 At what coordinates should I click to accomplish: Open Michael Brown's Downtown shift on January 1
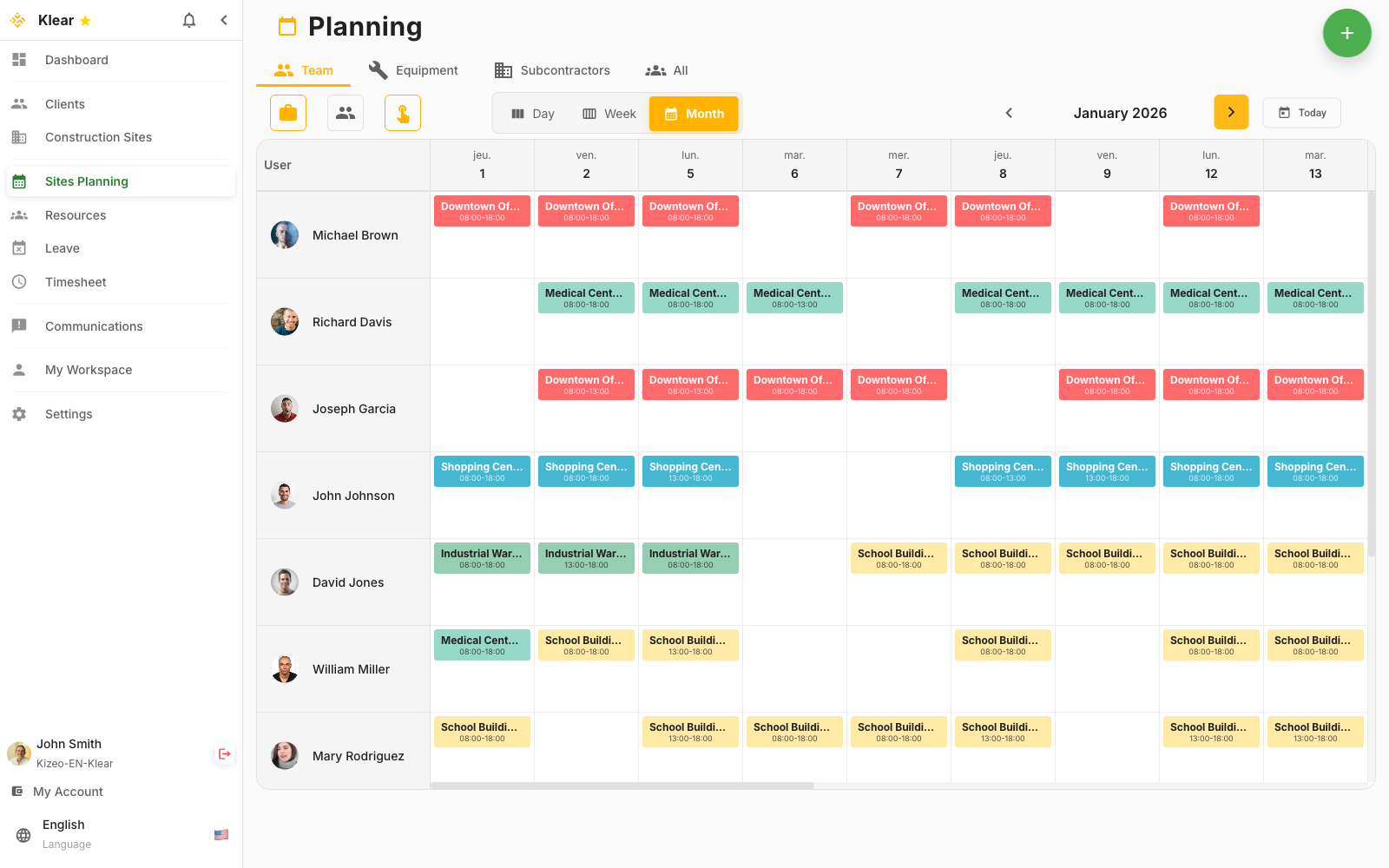point(482,210)
